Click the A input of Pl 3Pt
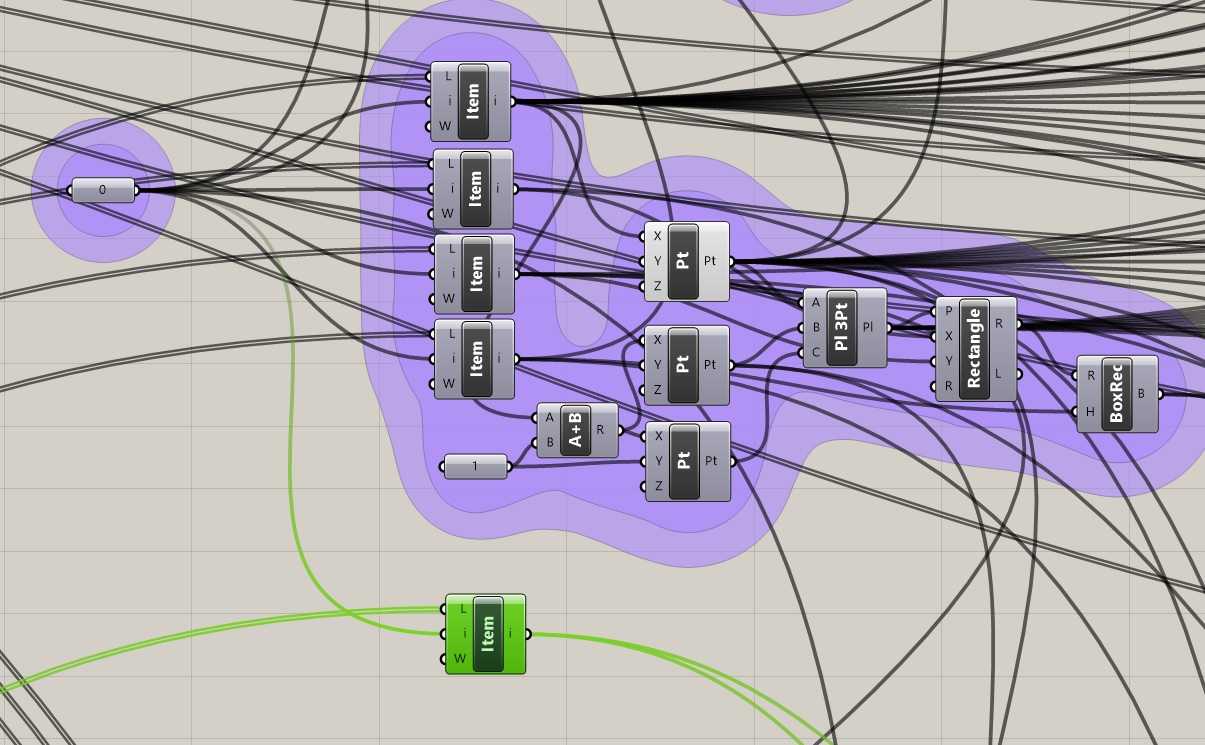 tap(816, 303)
